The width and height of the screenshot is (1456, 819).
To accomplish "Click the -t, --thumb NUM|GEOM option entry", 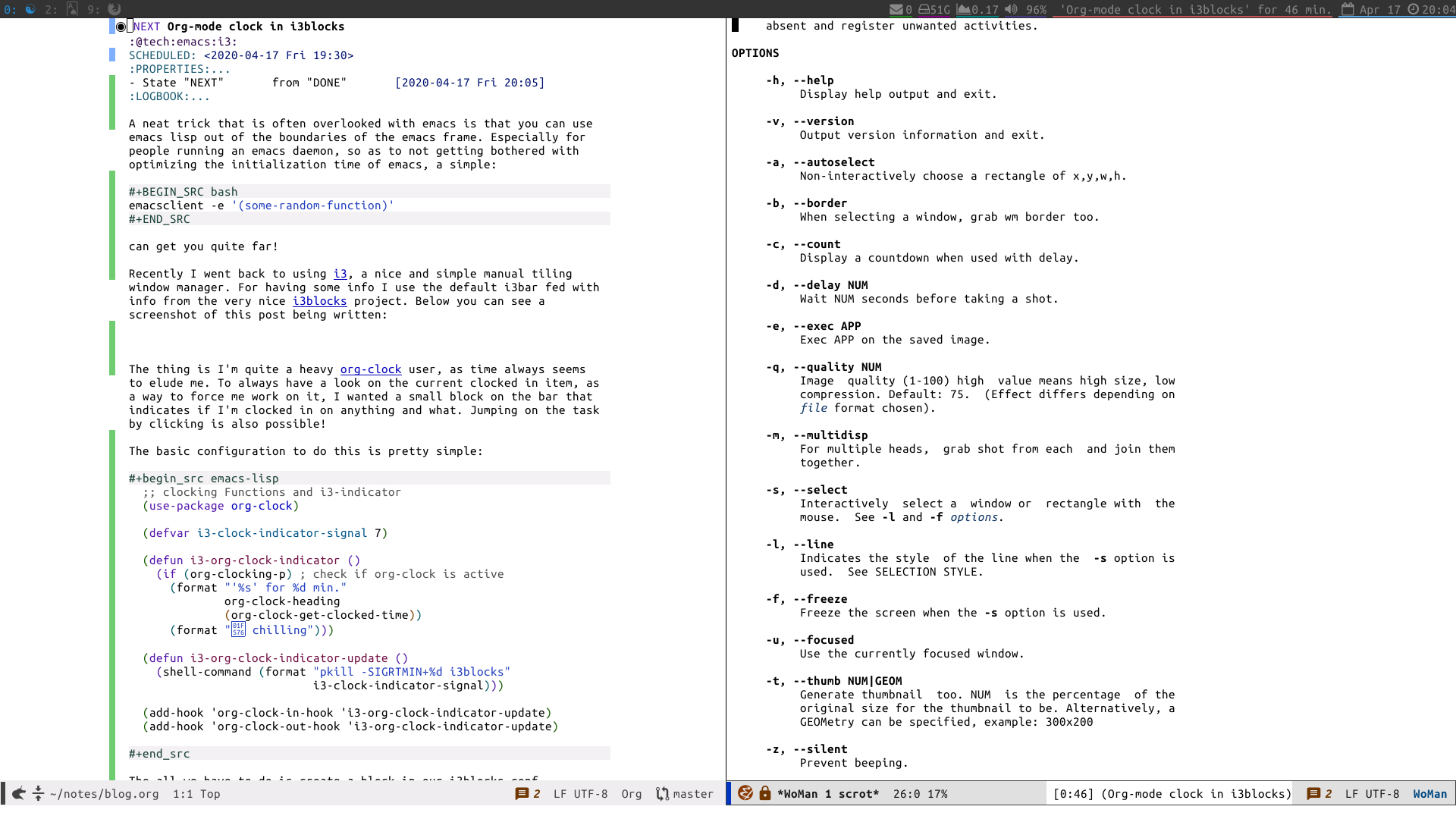I will 834,681.
